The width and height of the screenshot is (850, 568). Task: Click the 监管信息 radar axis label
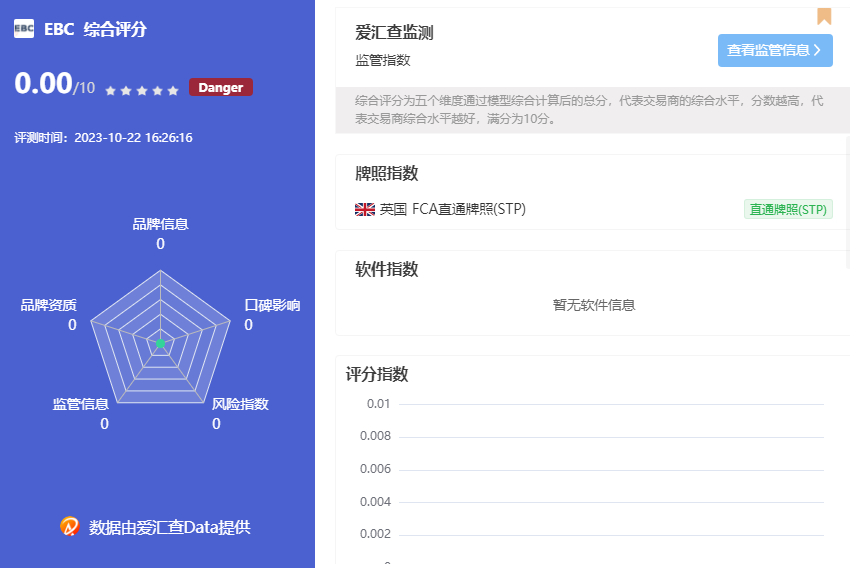81,404
